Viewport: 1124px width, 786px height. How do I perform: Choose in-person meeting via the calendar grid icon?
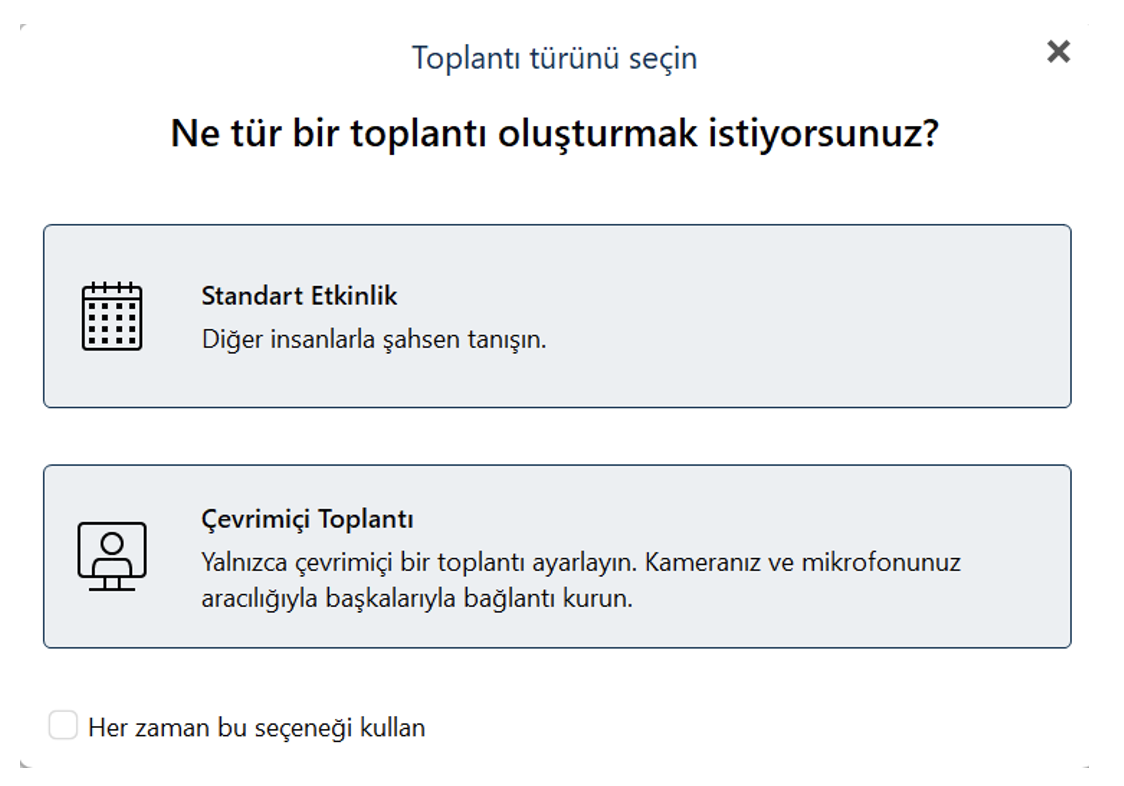[112, 316]
